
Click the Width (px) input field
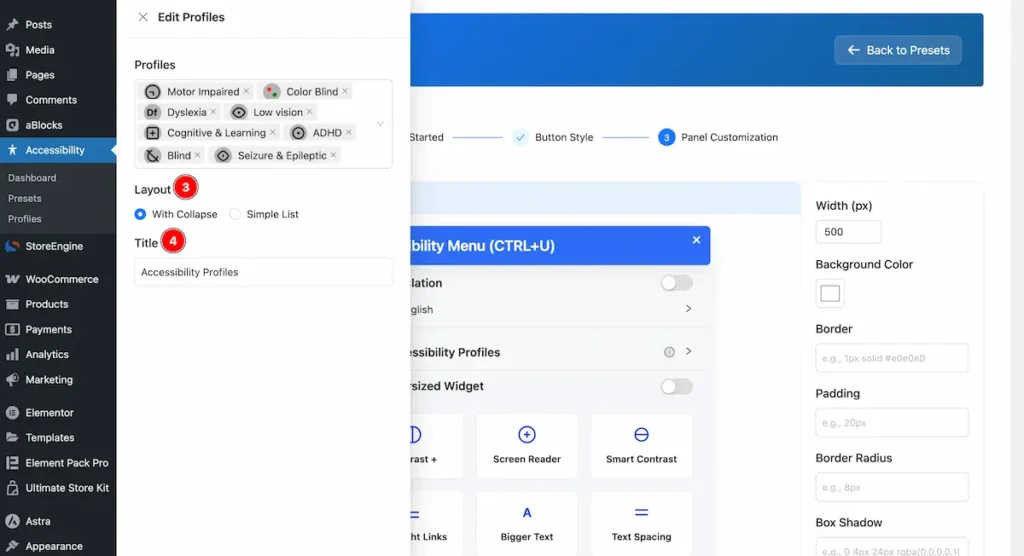point(848,232)
